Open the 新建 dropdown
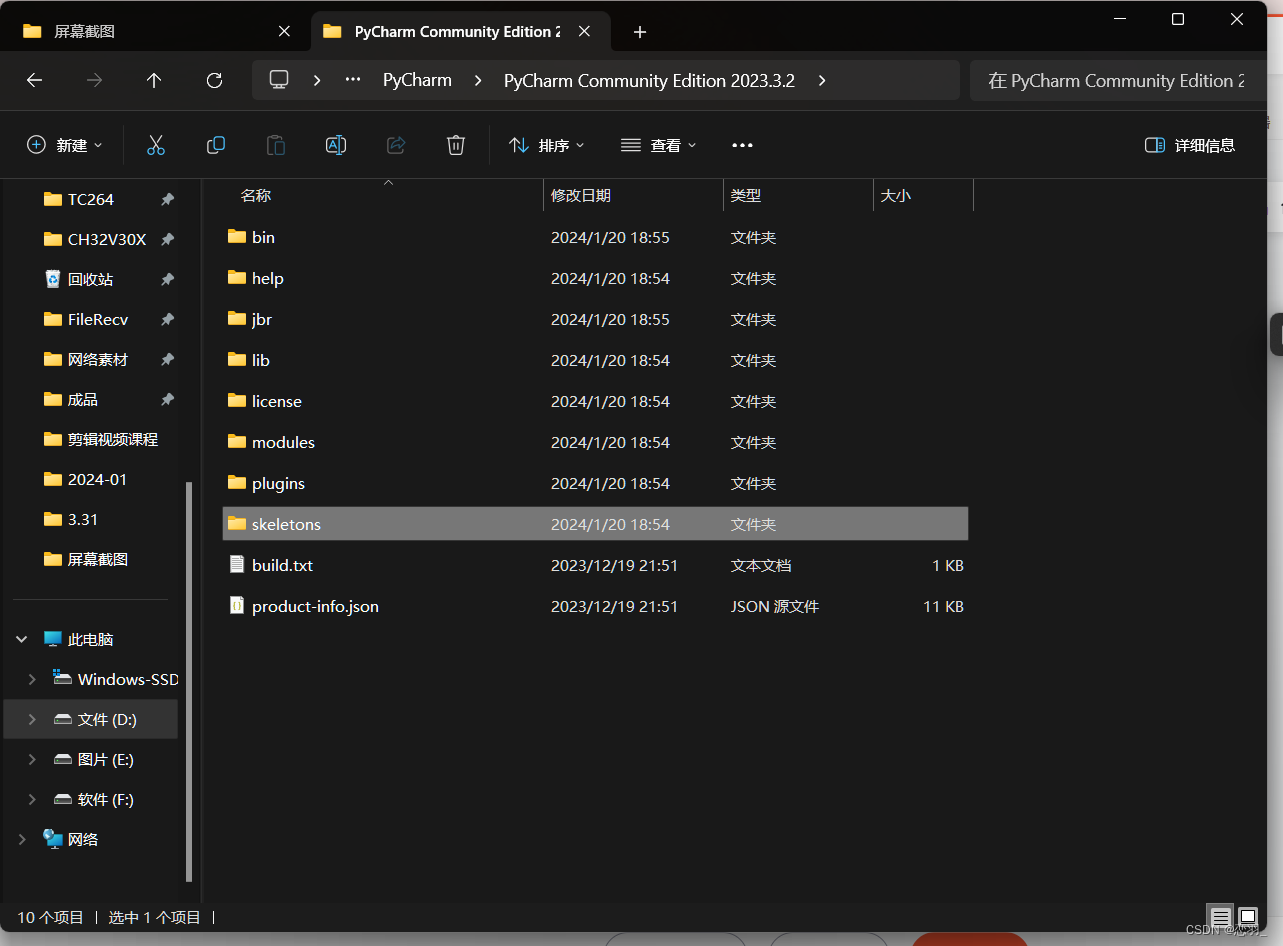 click(65, 145)
